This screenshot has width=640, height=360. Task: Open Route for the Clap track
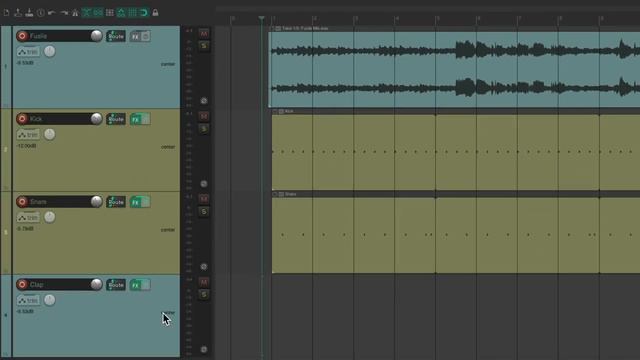116,285
